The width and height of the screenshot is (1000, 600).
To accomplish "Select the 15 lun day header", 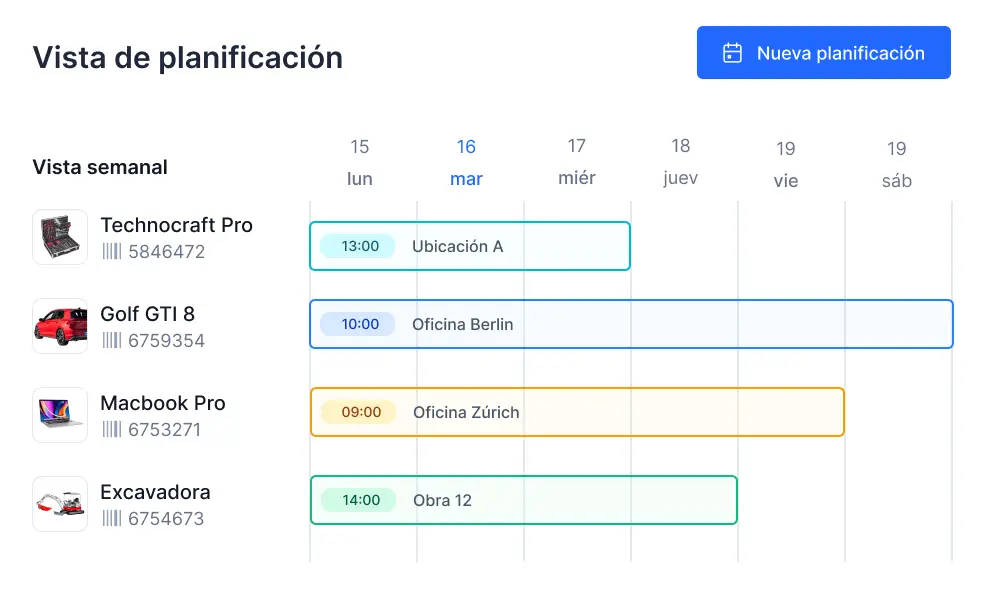I will pos(360,163).
